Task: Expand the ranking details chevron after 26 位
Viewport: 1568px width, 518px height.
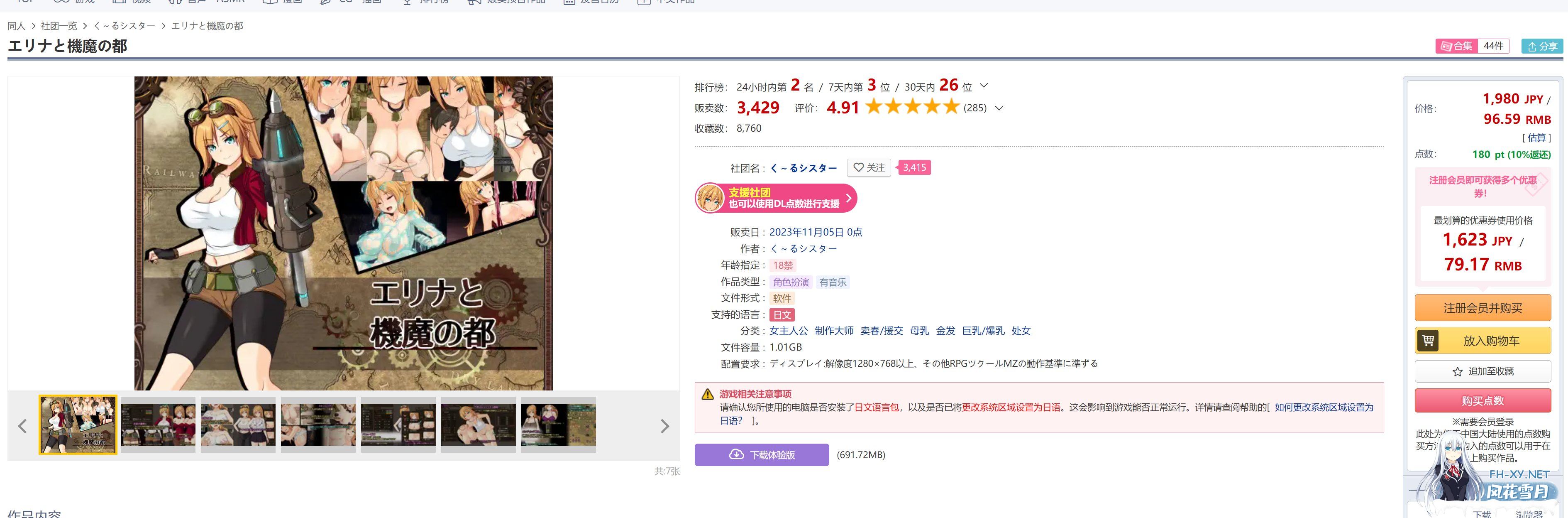Action: pyautogui.click(x=984, y=86)
